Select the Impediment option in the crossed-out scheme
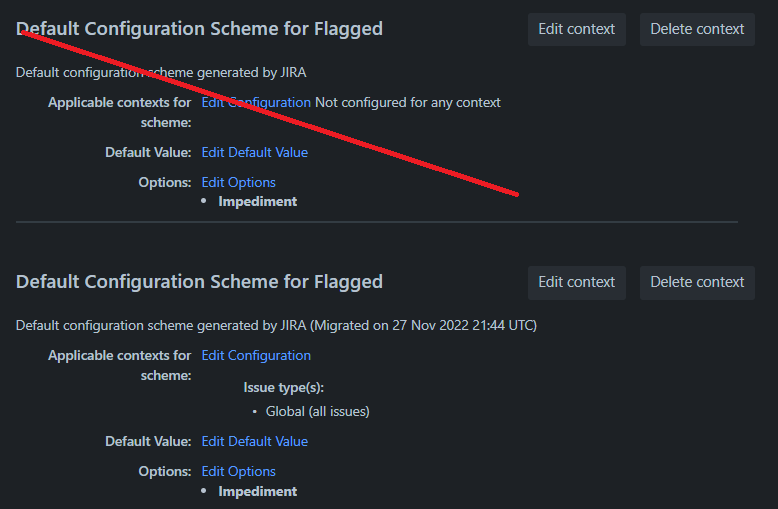Viewport: 778px width, 509px height. coord(258,201)
